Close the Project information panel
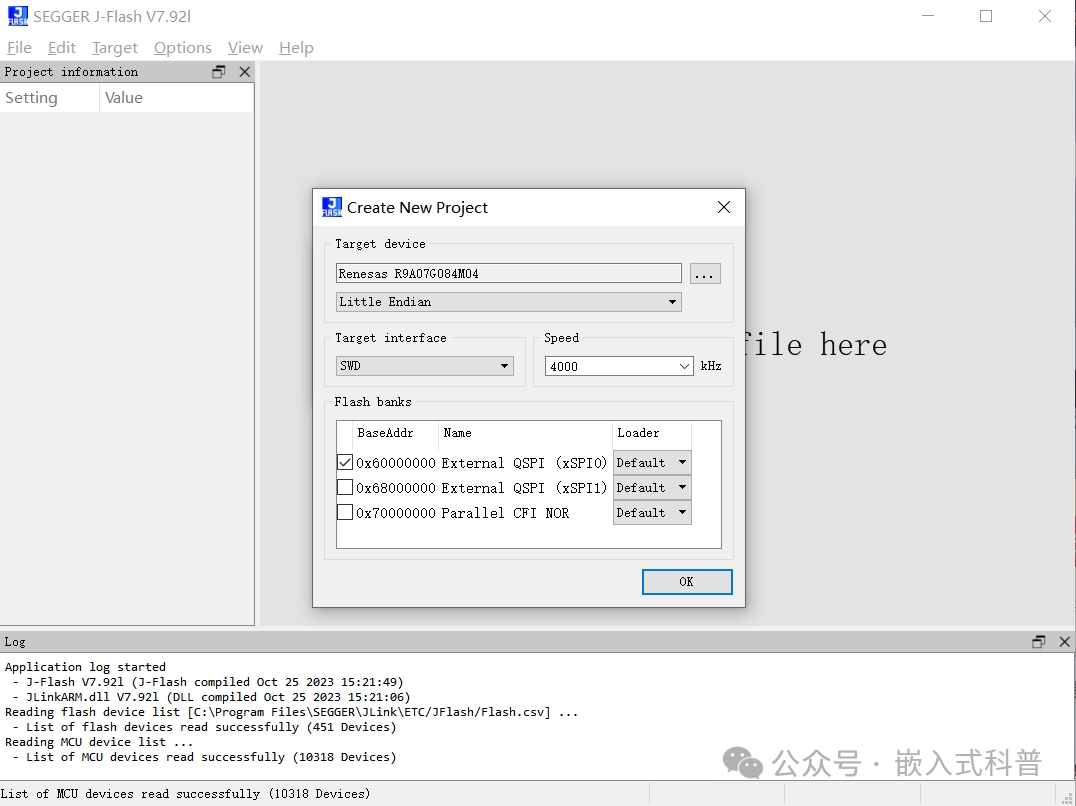1076x806 pixels. [x=244, y=71]
